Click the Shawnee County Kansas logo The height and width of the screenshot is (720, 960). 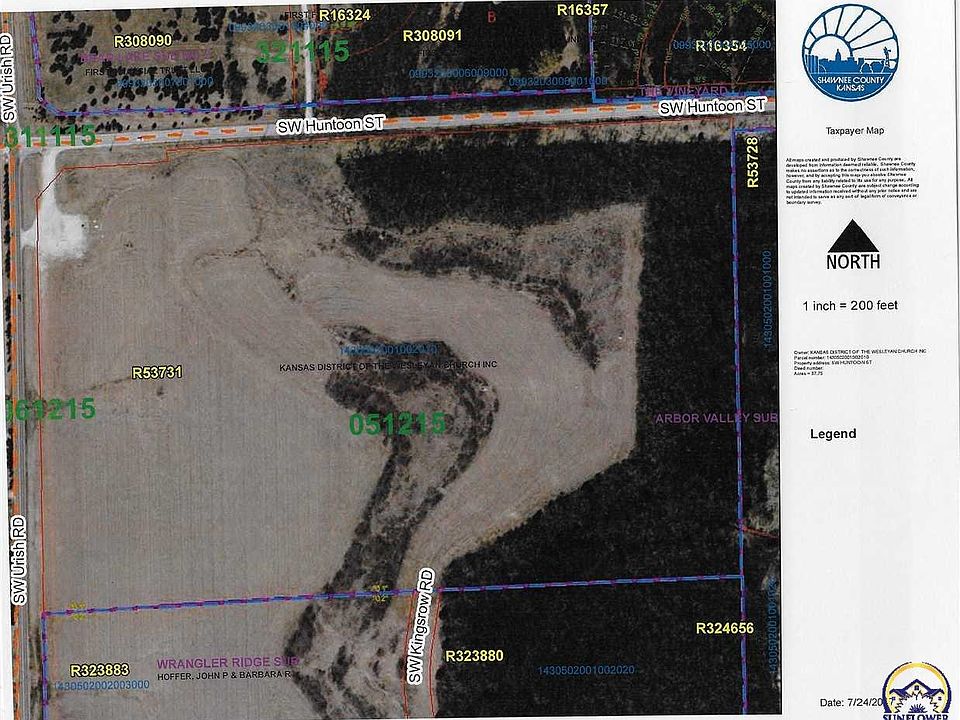pyautogui.click(x=849, y=53)
